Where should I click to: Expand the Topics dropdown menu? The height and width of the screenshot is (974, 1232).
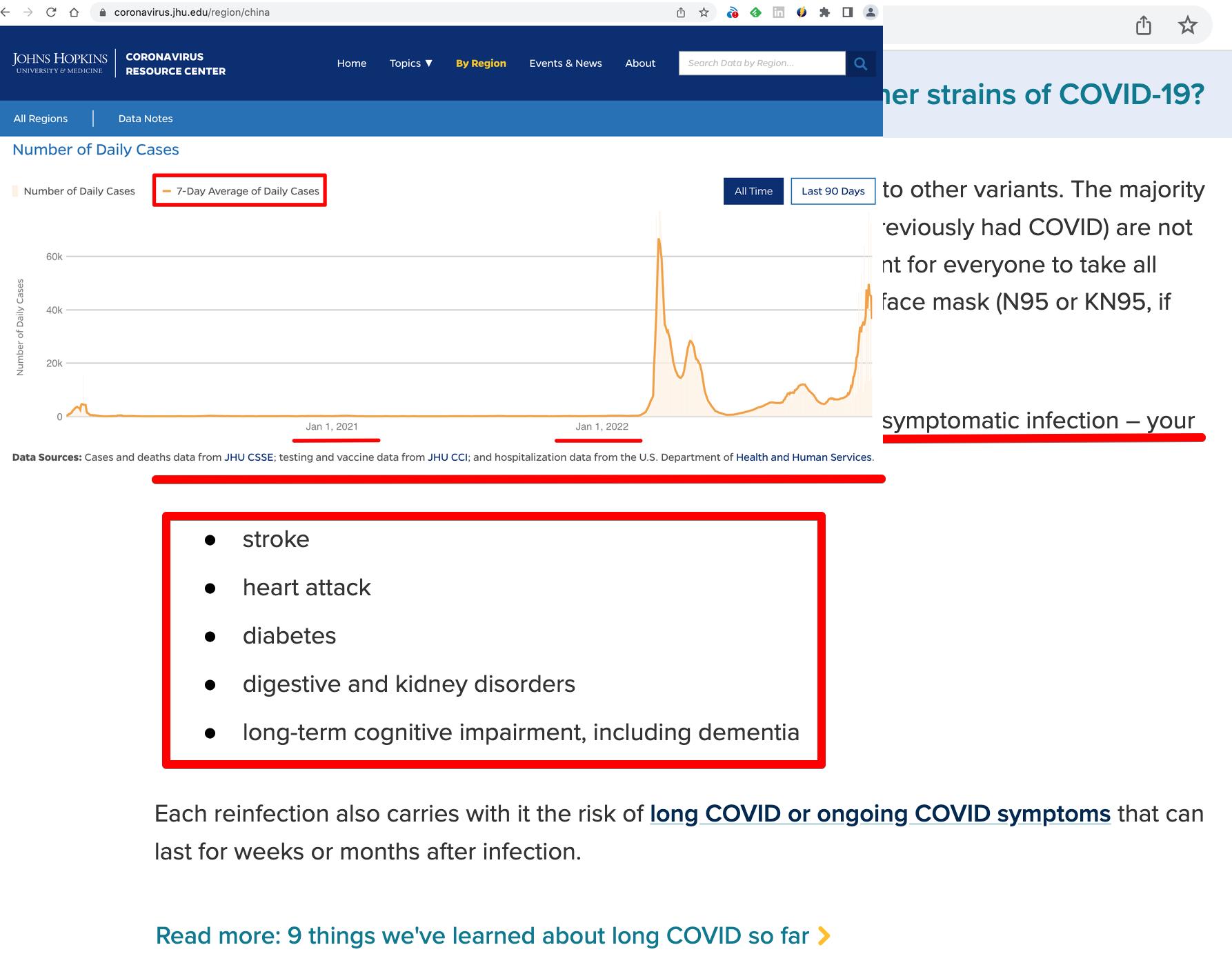411,63
